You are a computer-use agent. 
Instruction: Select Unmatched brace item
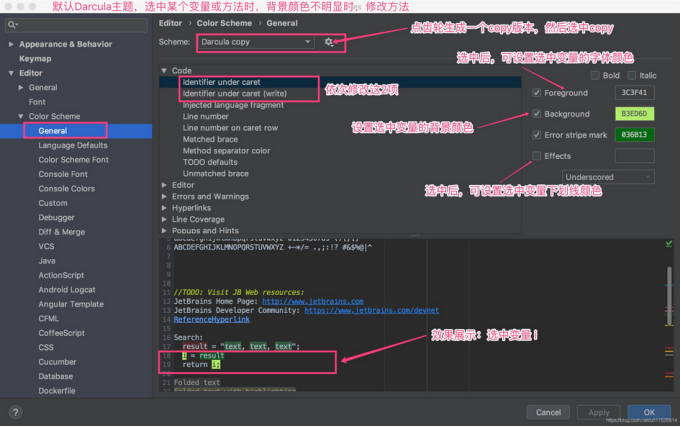point(216,174)
